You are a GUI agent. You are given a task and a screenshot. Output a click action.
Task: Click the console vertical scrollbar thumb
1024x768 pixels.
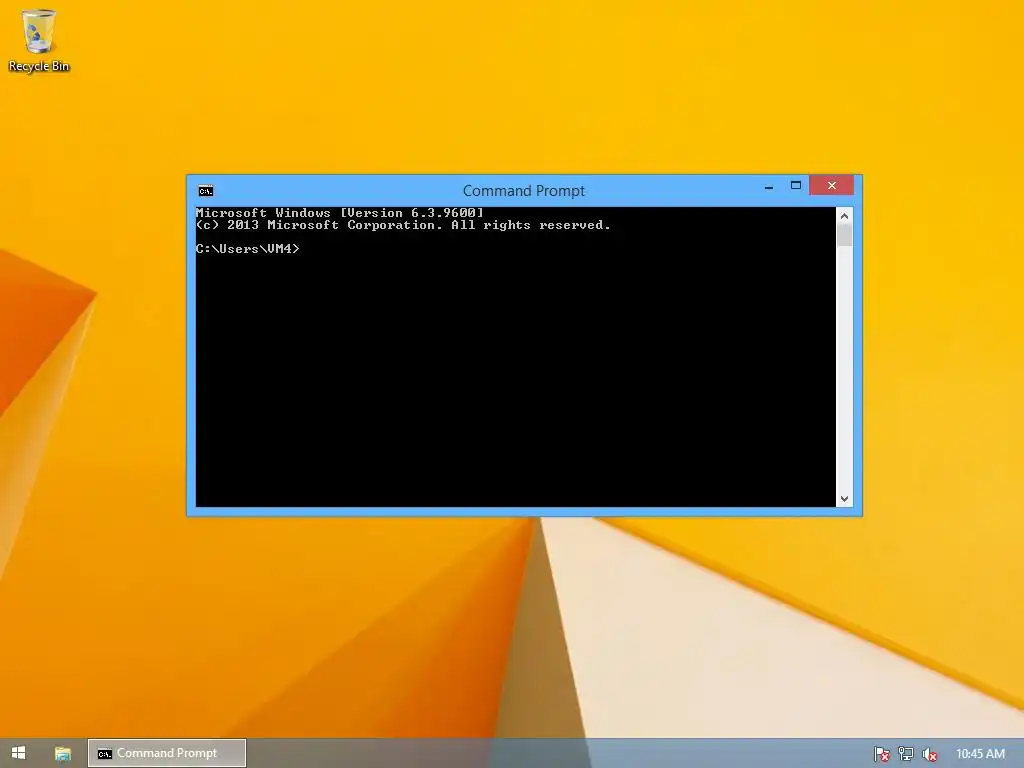844,235
